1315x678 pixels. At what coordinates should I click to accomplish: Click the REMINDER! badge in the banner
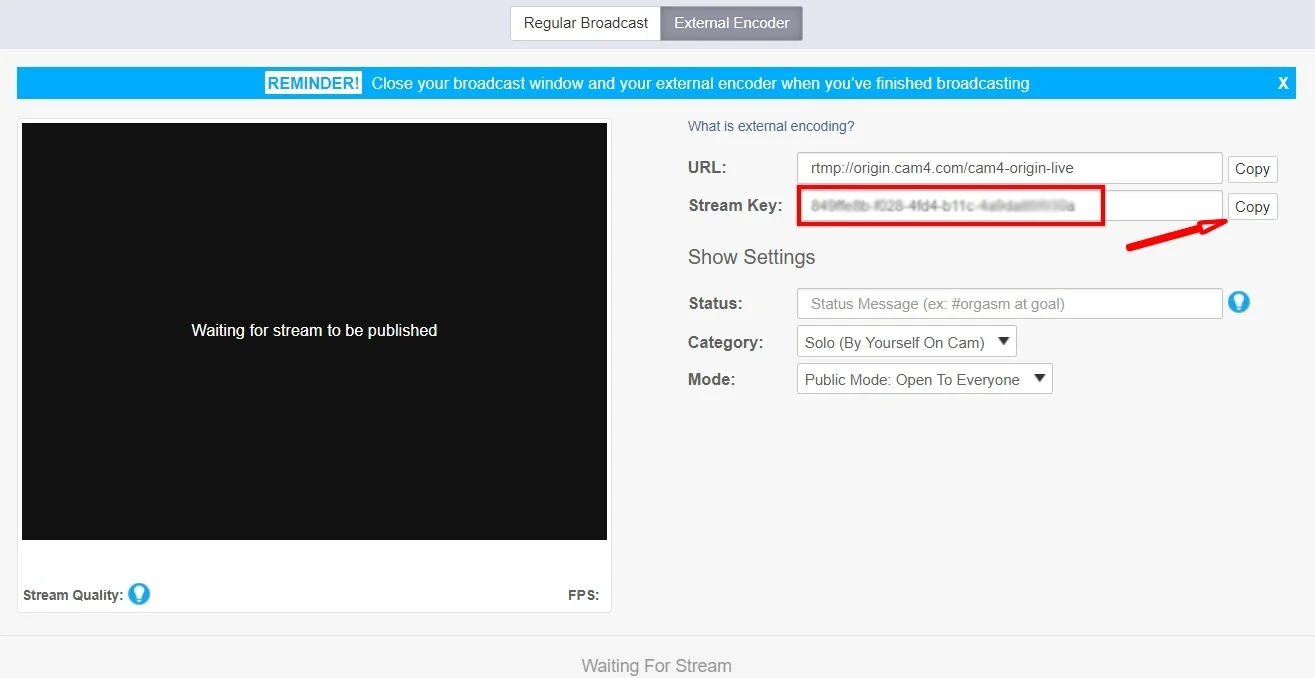click(313, 83)
